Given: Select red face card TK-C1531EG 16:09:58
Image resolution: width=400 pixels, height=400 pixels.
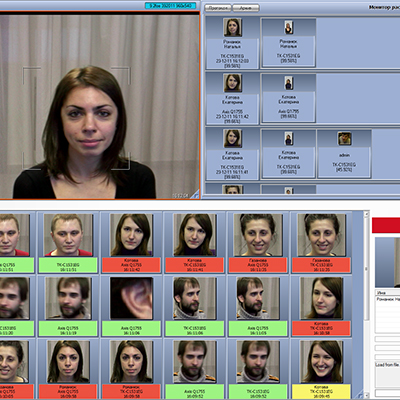Looking at the screenshot, I should (131, 369).
